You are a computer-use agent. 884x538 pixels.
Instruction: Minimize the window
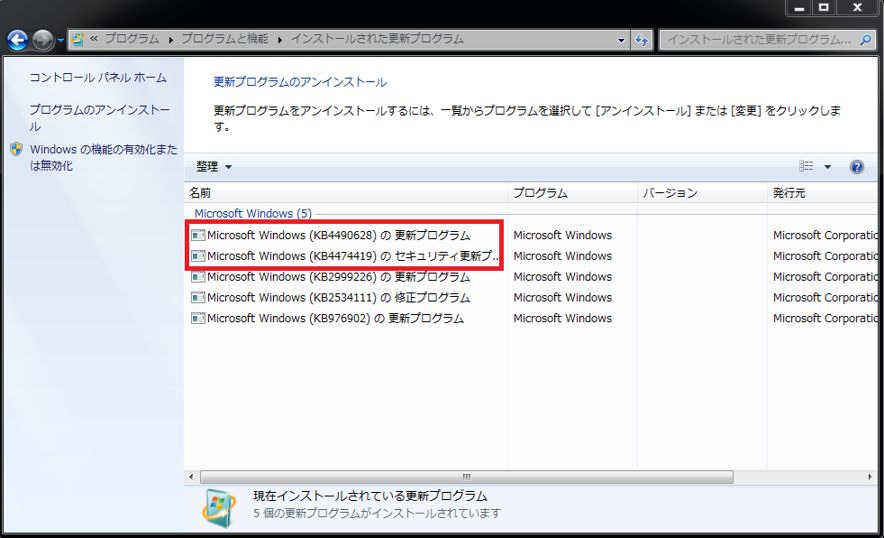pyautogui.click(x=799, y=8)
